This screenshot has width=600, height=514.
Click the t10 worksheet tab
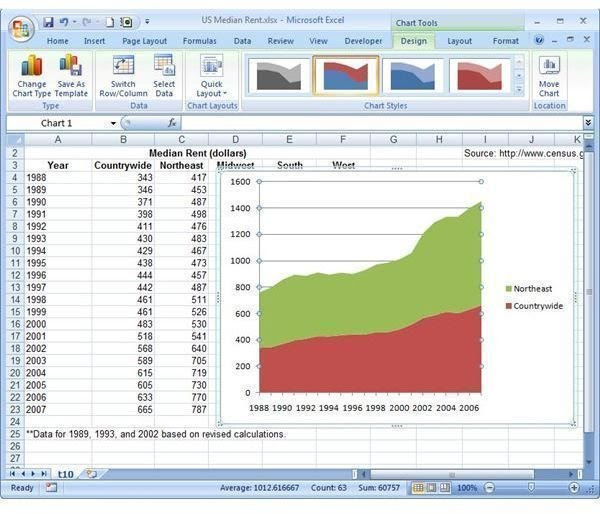65,475
